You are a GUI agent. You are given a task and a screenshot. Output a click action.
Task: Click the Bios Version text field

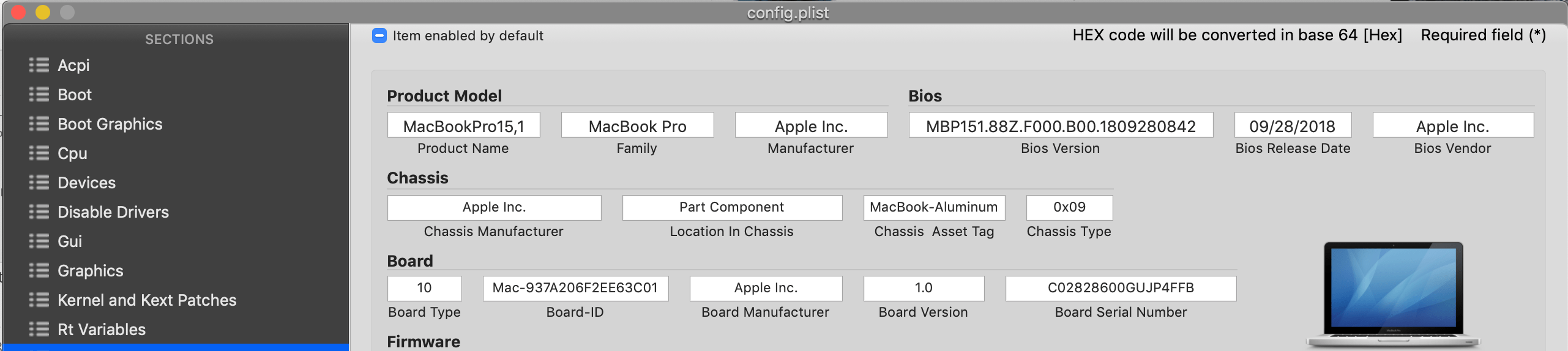[x=1060, y=126]
